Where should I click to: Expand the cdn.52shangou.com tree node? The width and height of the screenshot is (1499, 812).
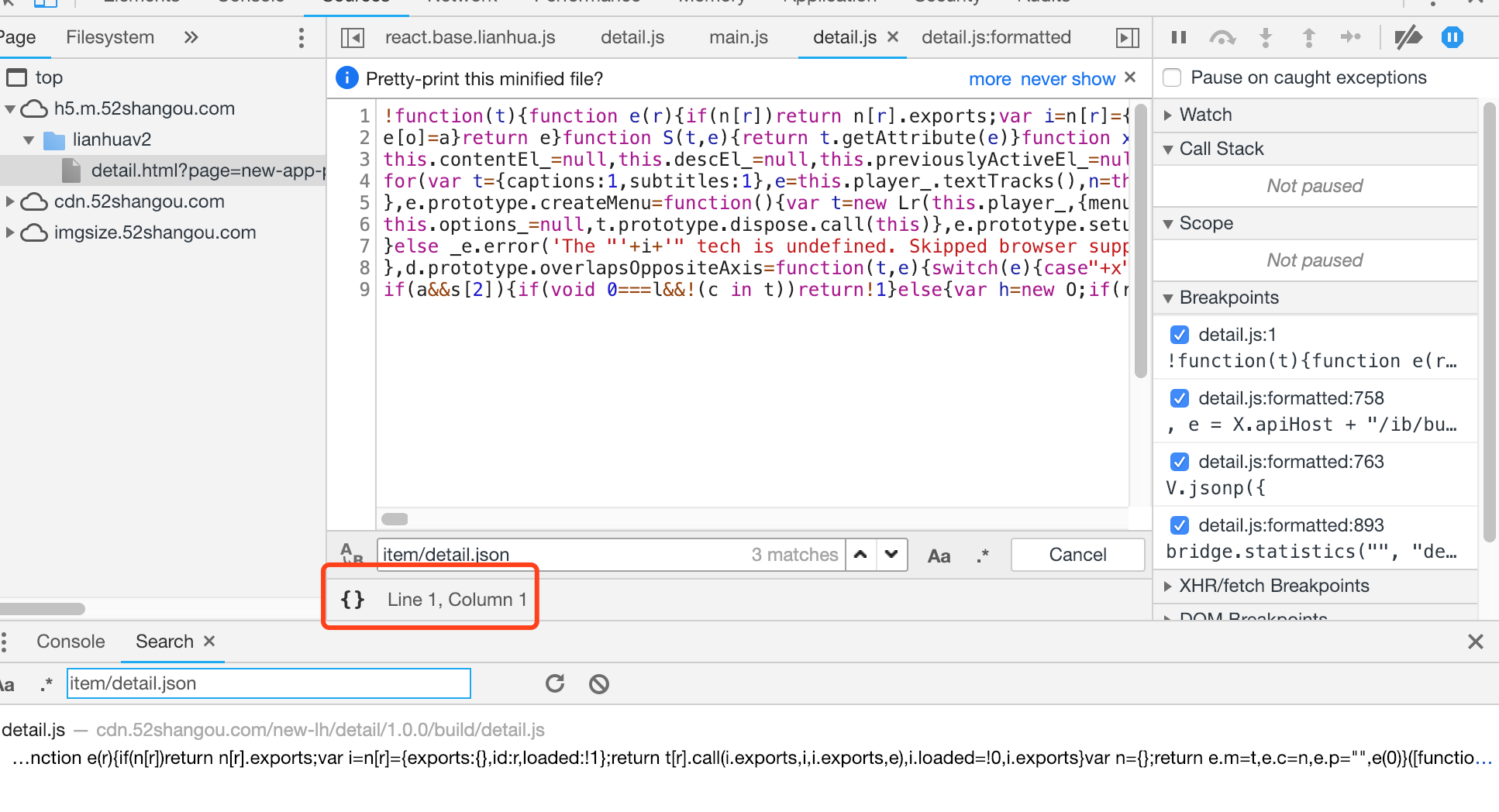click(x=10, y=201)
